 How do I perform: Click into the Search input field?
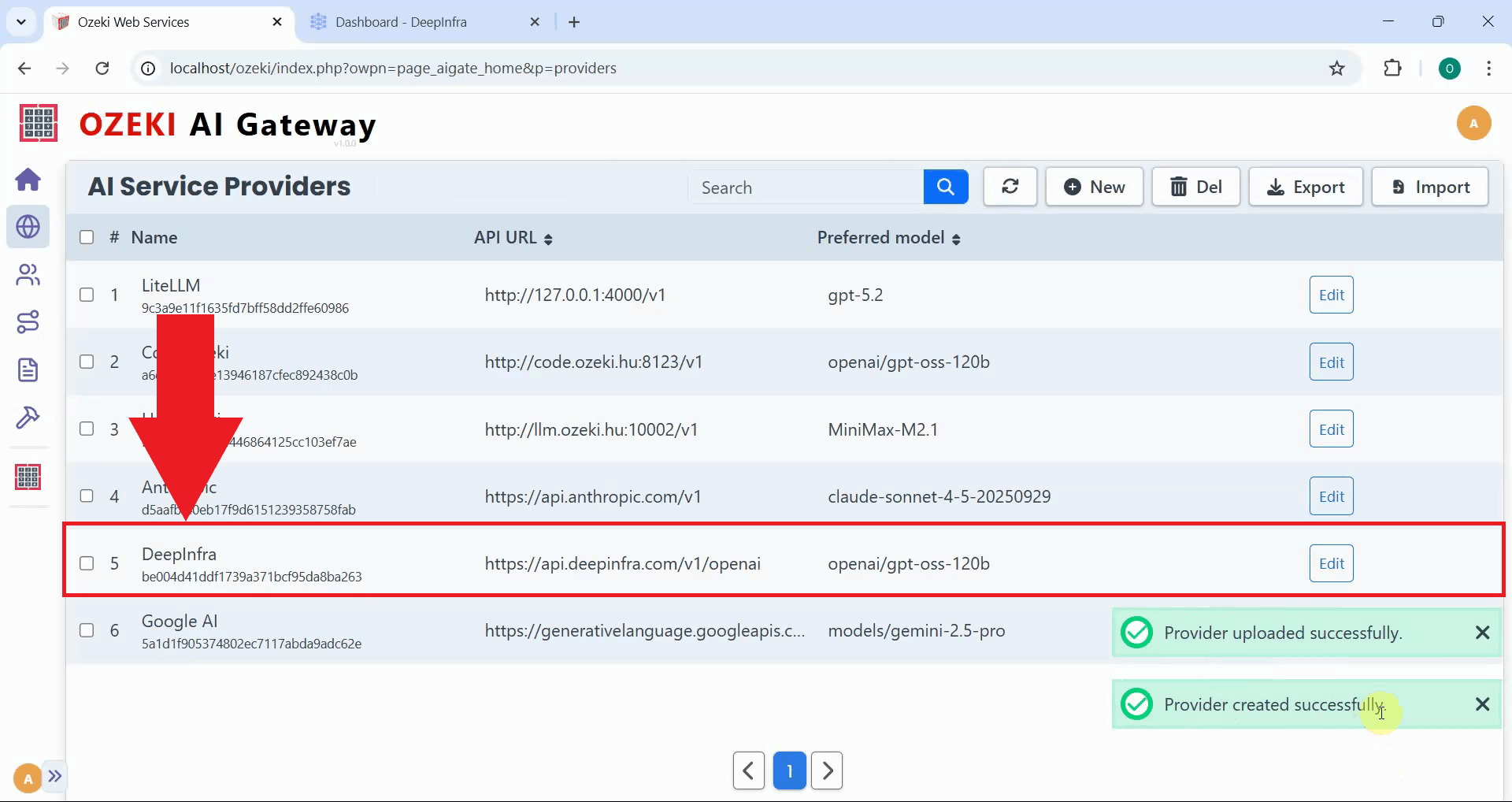click(x=806, y=188)
